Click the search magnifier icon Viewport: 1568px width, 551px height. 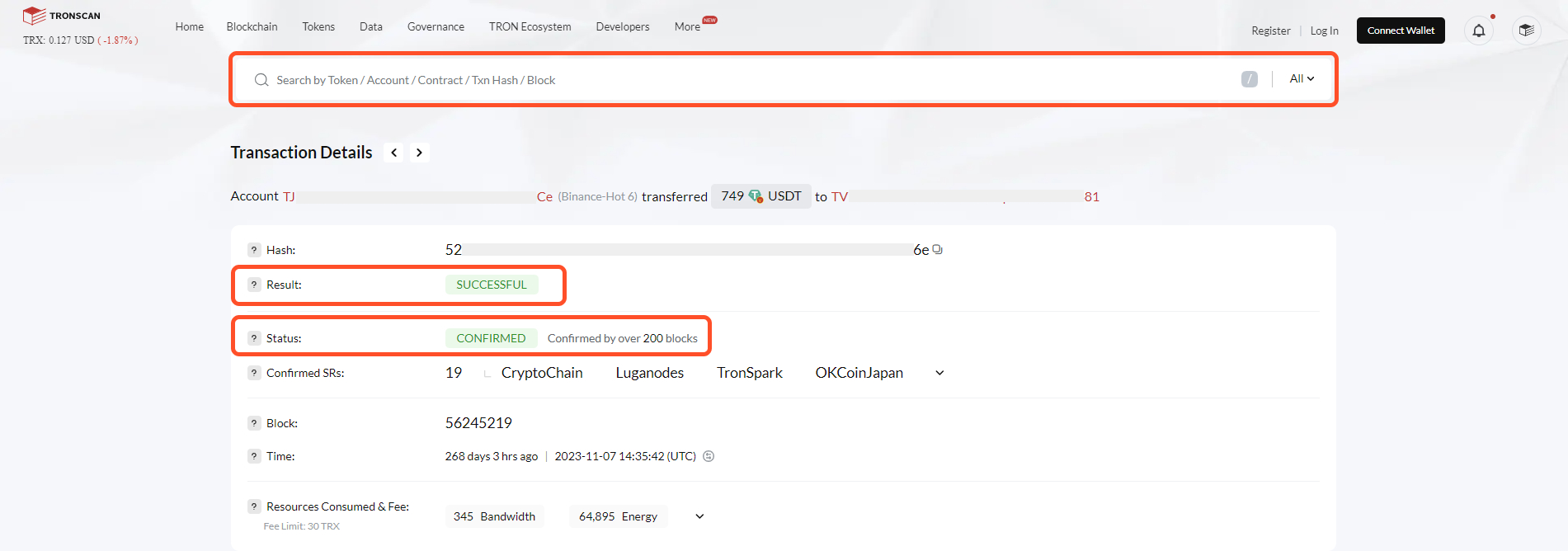coord(261,80)
